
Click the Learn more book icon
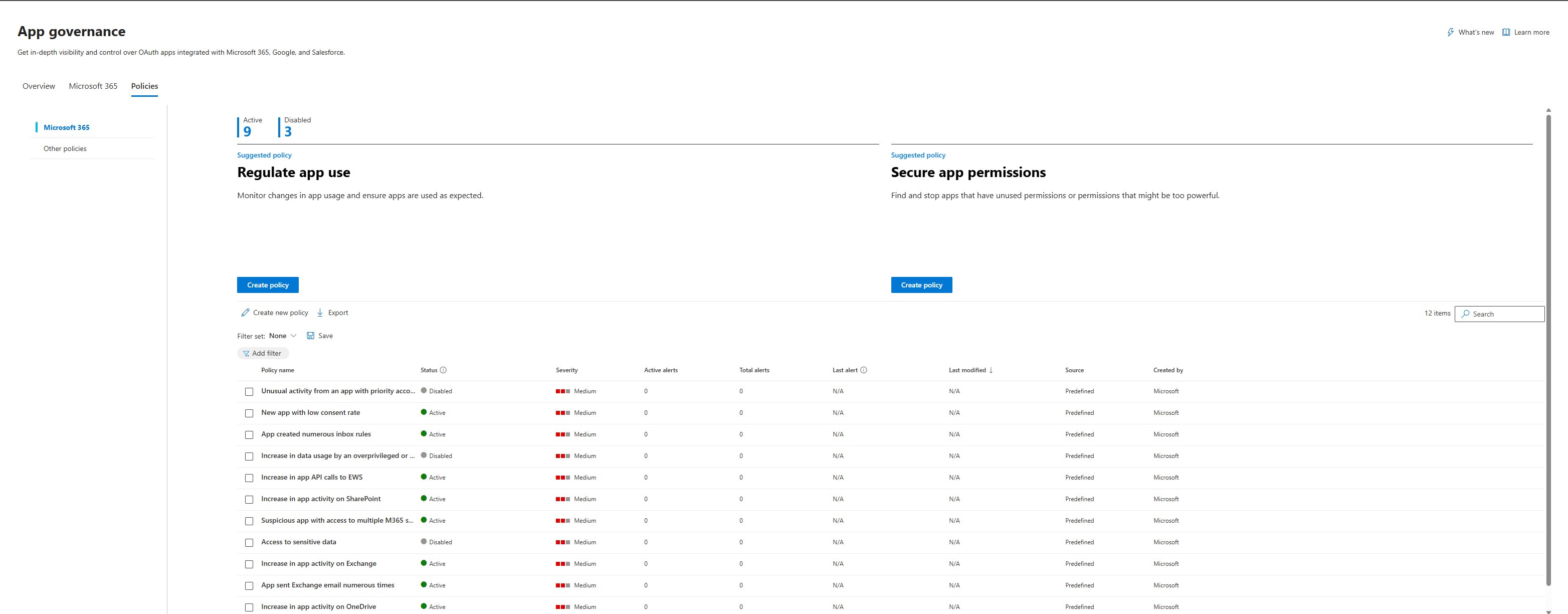(x=1506, y=32)
